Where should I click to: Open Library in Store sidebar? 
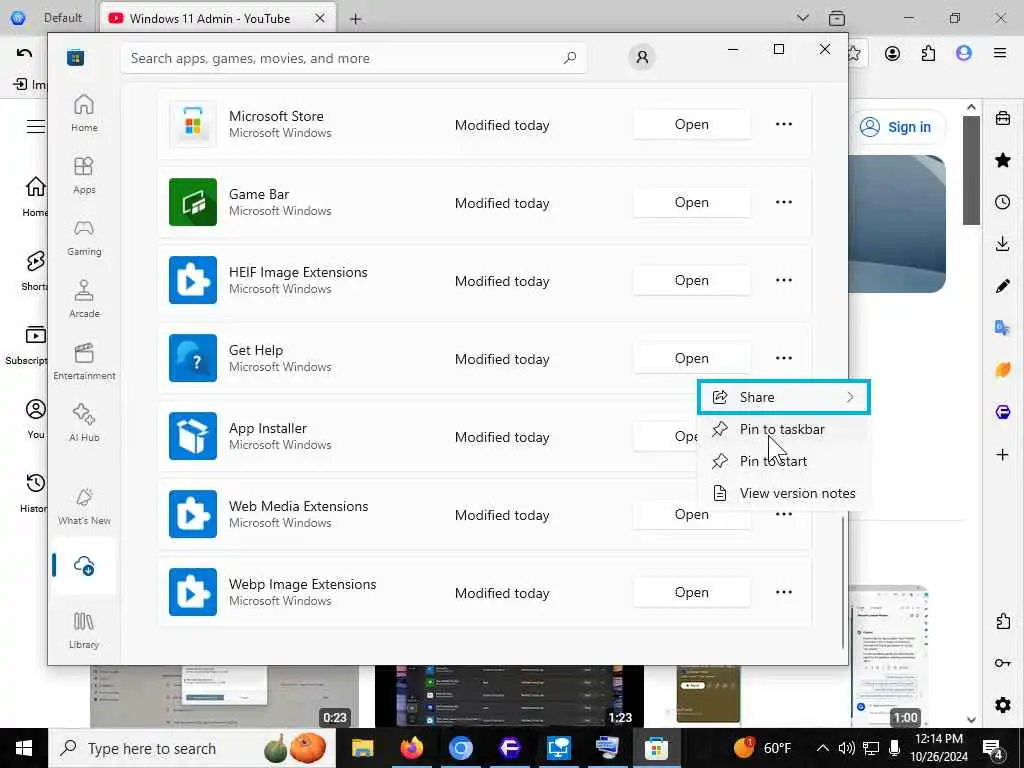click(x=84, y=630)
